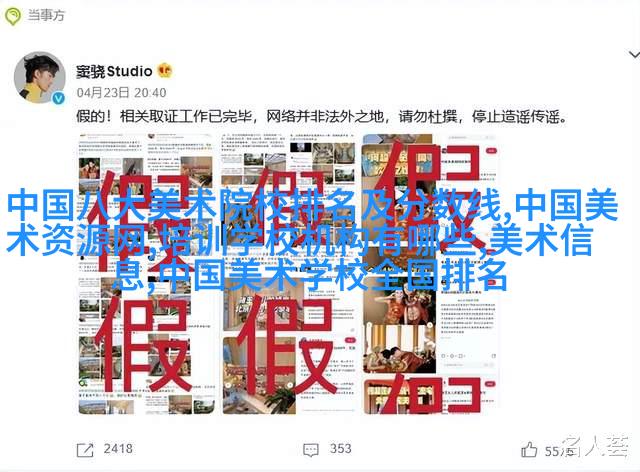
Task: Click the member badge beside 蜜骁Studio
Action: (x=164, y=71)
